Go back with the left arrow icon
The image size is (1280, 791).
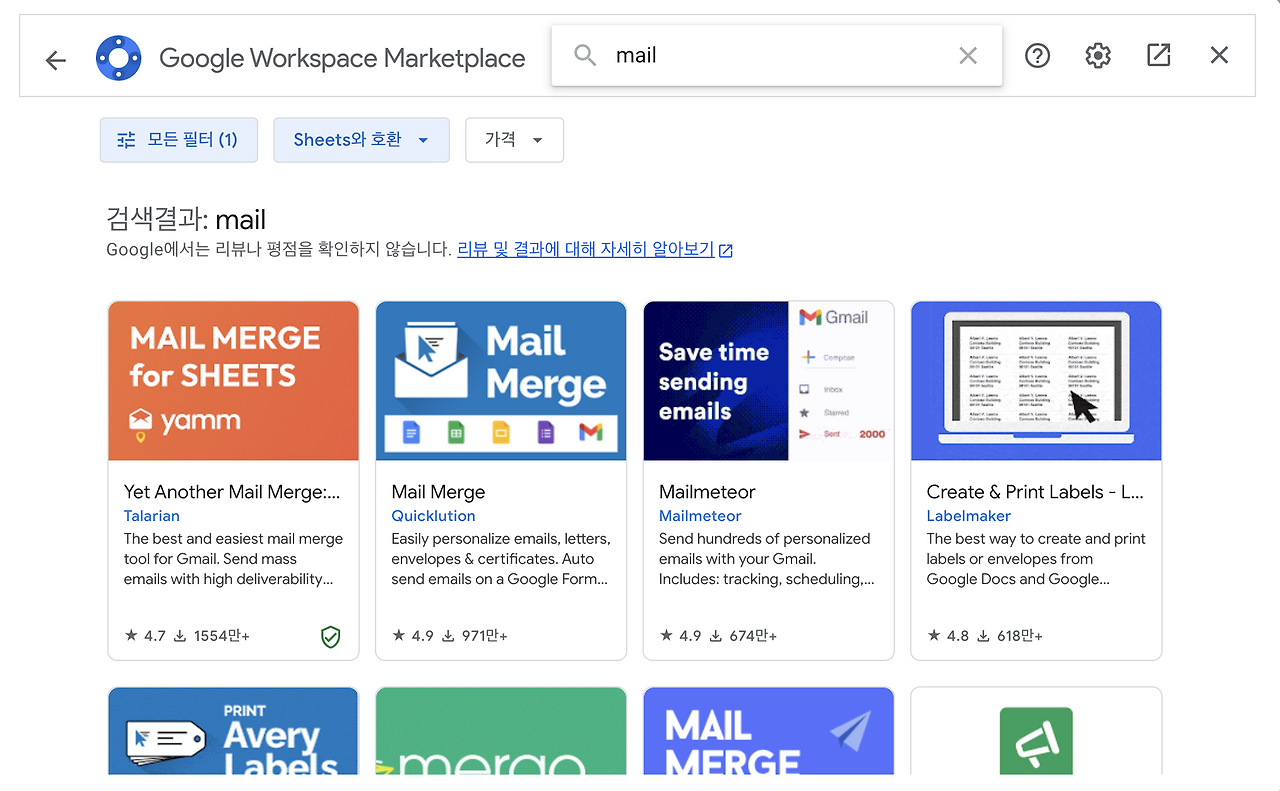[x=55, y=60]
